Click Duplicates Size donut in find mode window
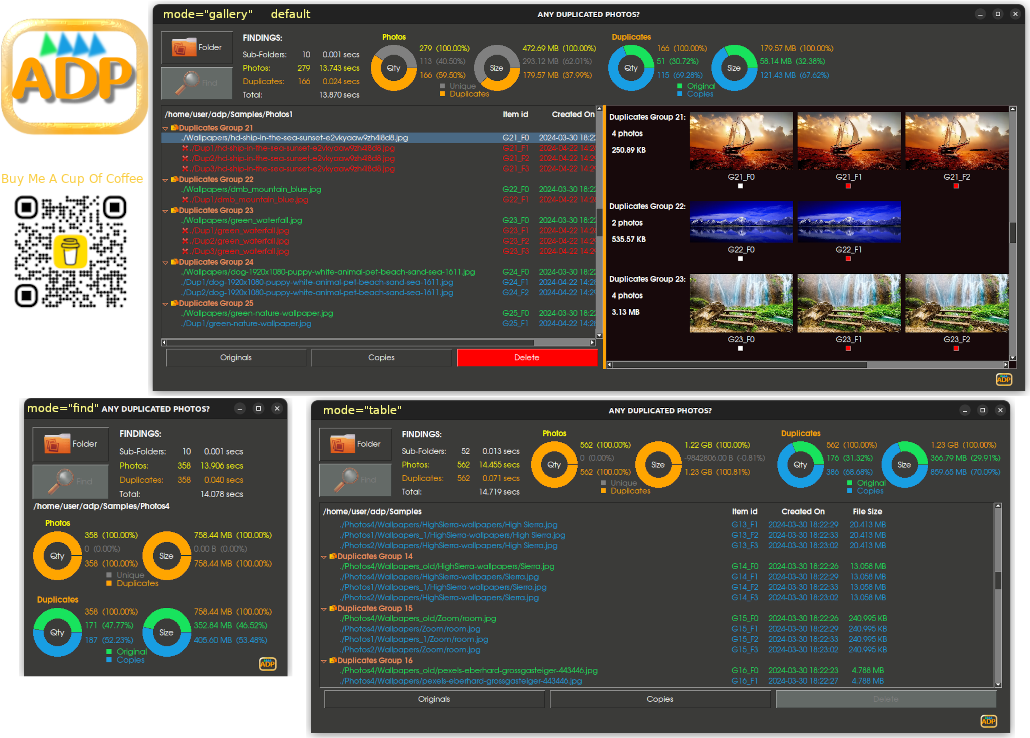Viewport: 1030px width, 738px height. click(166, 632)
